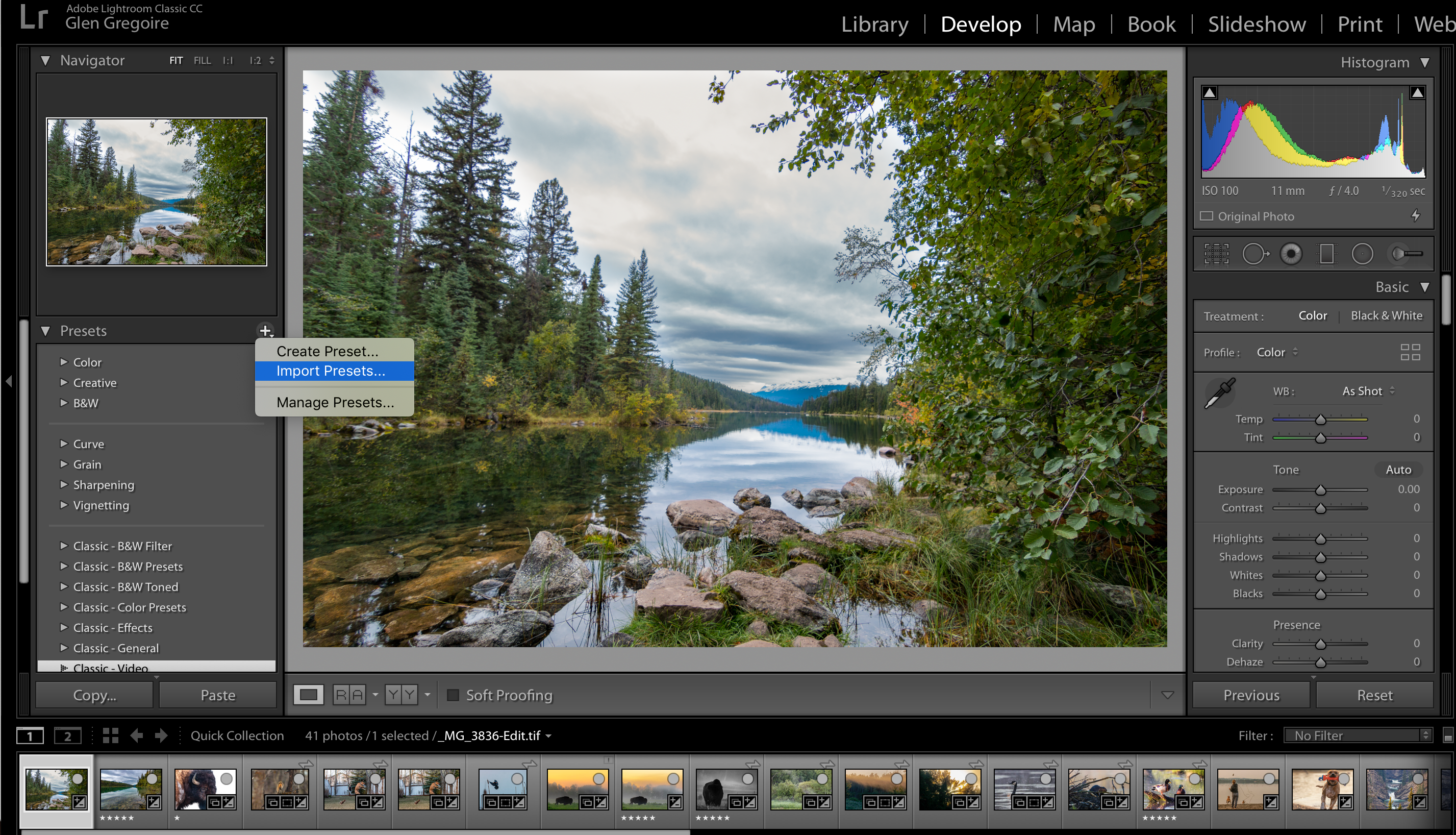
Task: Select the Radial Filter tool
Action: (1363, 254)
